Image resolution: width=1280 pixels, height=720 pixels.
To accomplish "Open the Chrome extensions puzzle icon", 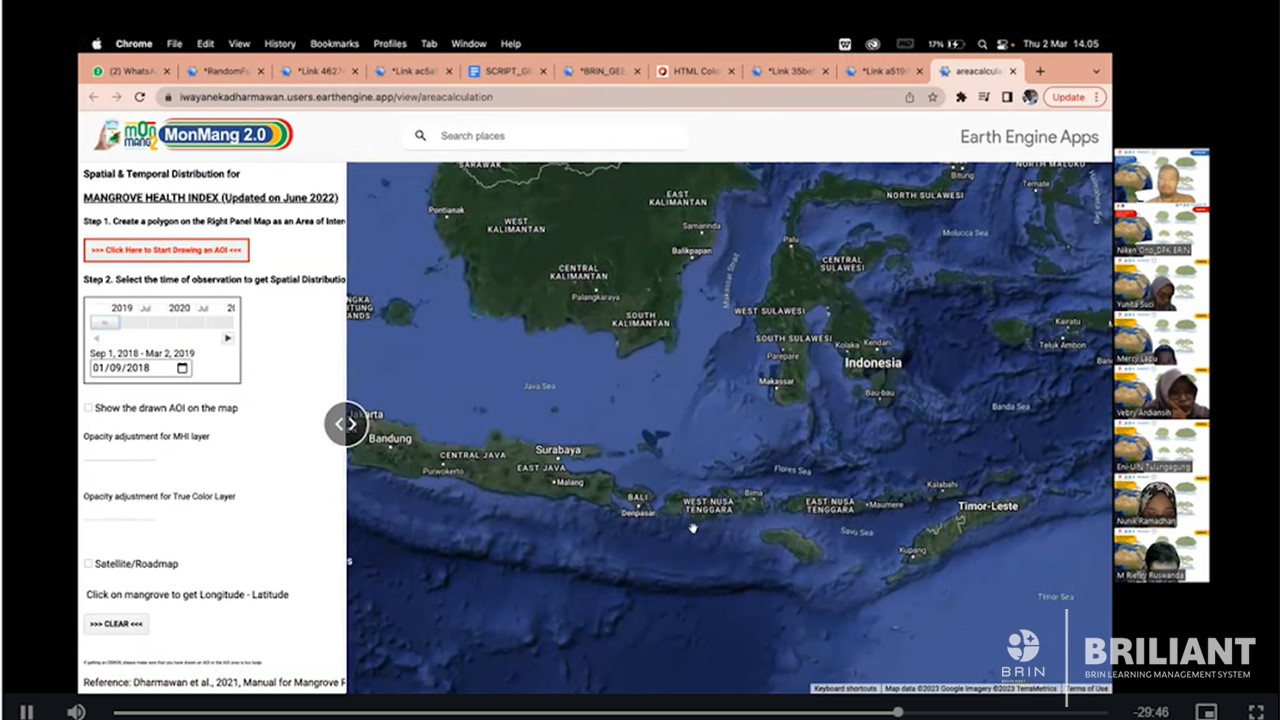I will [x=961, y=97].
